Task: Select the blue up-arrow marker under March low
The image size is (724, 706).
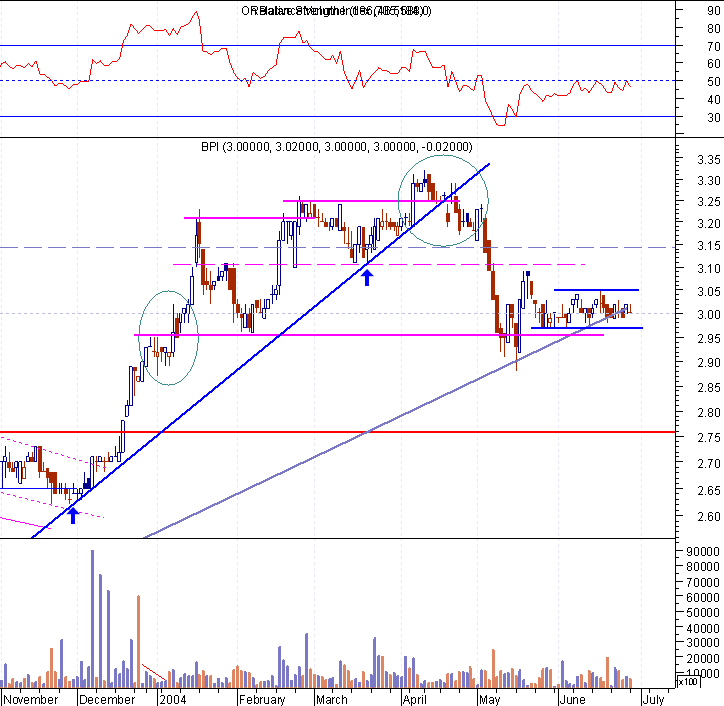Action: click(367, 278)
